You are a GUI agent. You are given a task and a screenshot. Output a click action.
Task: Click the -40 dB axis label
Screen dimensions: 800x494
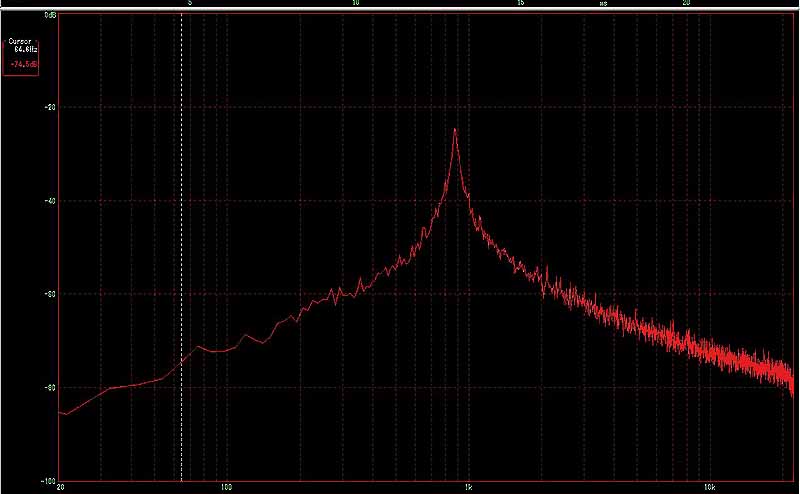pyautogui.click(x=50, y=201)
